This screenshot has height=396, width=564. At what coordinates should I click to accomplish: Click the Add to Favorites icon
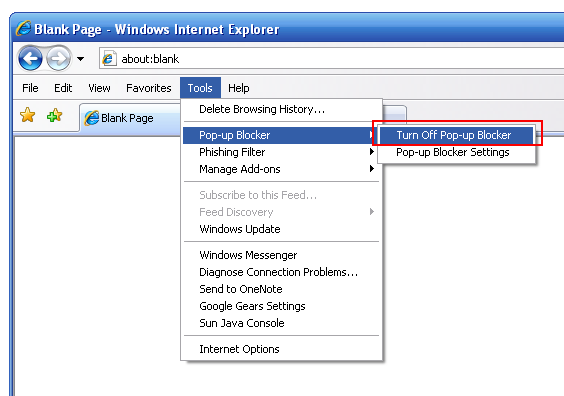(54, 115)
